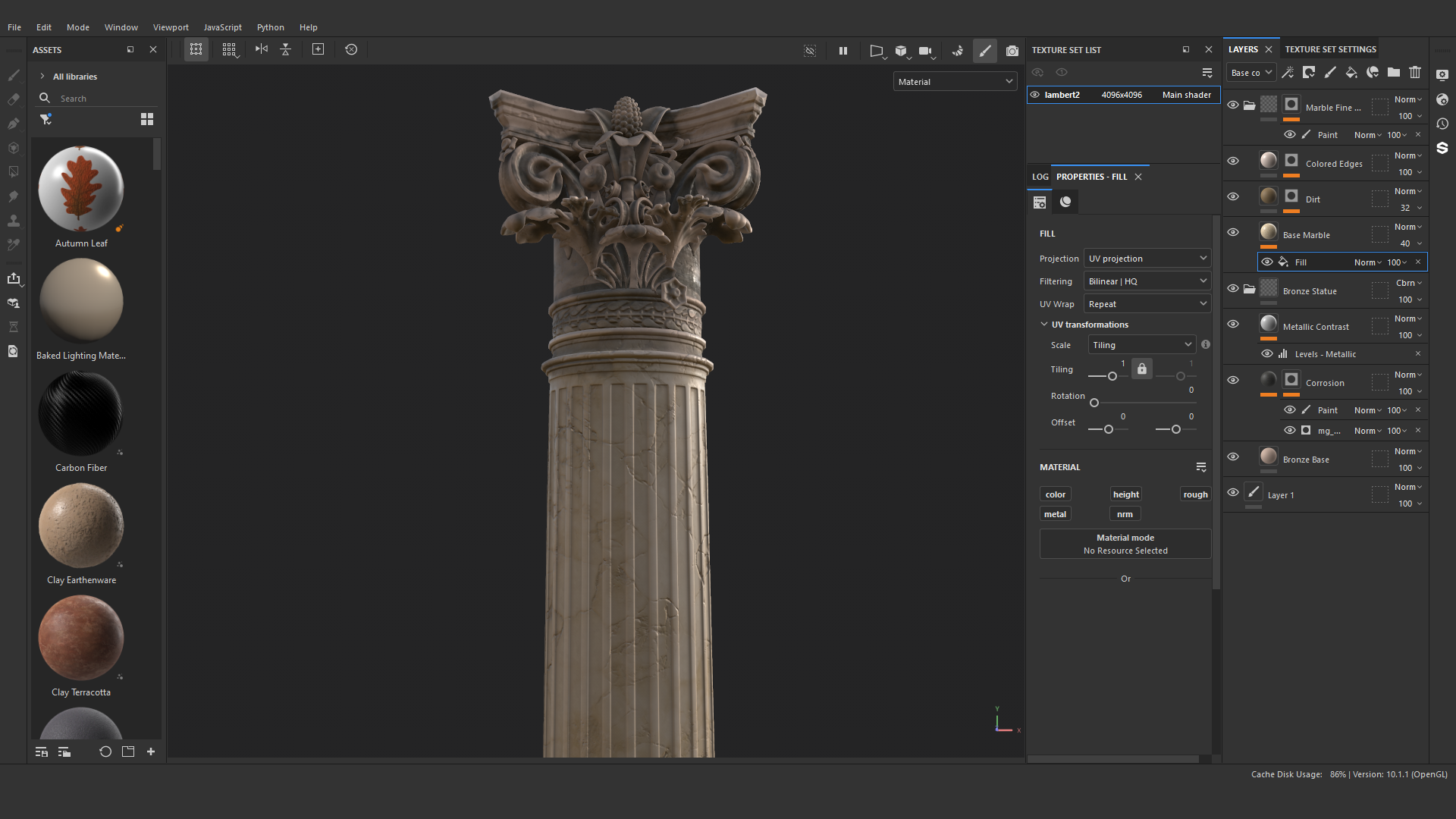Lock tiling ratio with the padlock icon
This screenshot has width=1456, height=819.
click(x=1142, y=369)
